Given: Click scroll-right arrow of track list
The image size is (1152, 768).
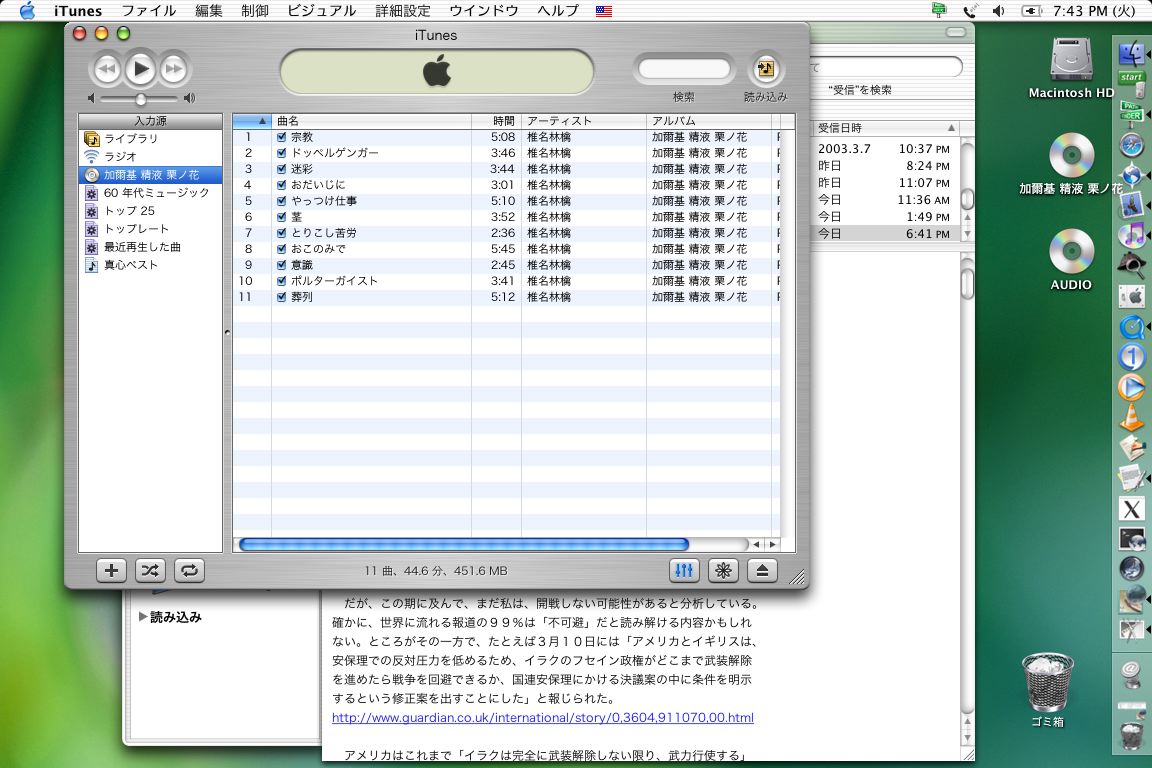Looking at the screenshot, I should point(772,545).
